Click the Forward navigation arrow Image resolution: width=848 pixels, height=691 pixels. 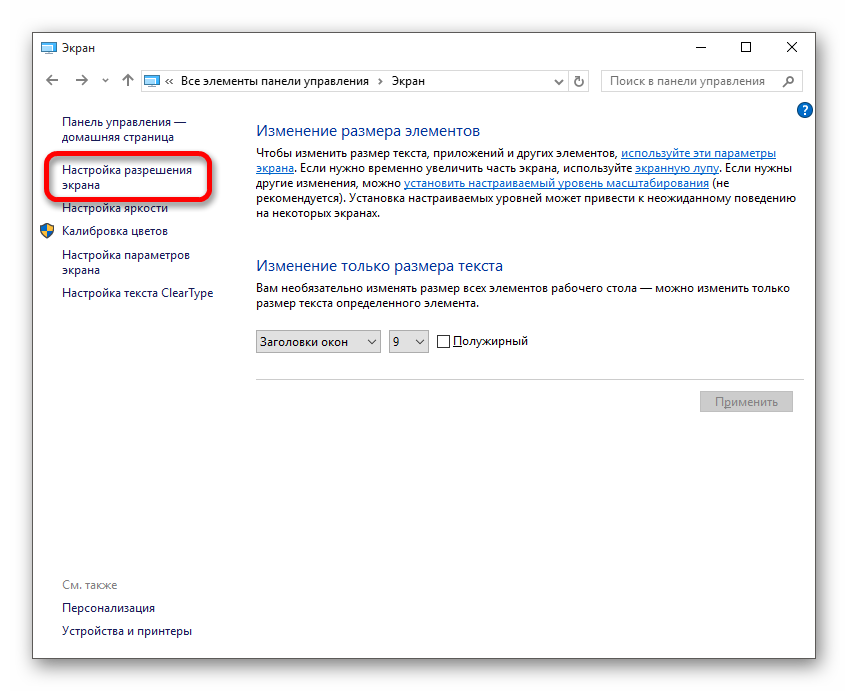coord(82,81)
